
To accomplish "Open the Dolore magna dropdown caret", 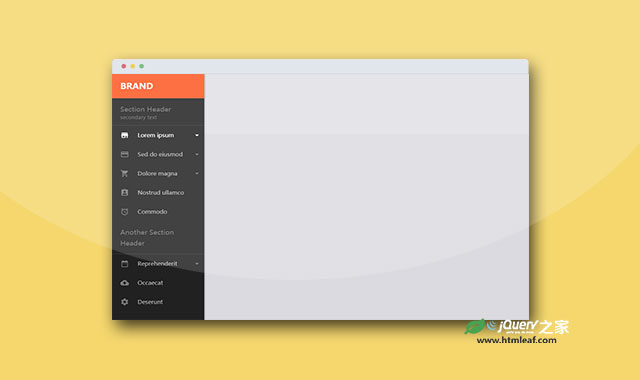I will 197,173.
